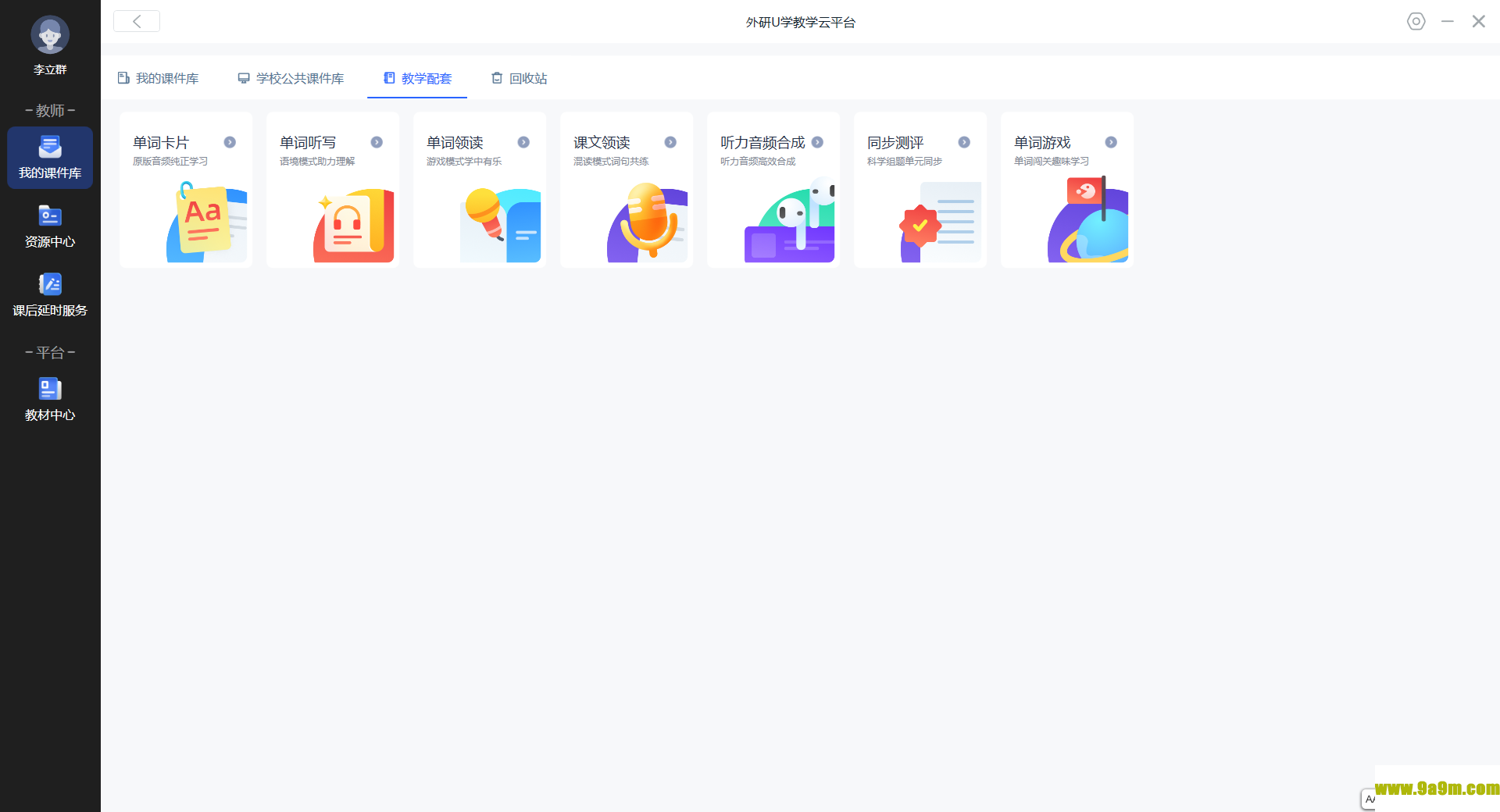Expand the arrow on 单词听写 card
This screenshot has height=812, width=1500.
(x=377, y=142)
